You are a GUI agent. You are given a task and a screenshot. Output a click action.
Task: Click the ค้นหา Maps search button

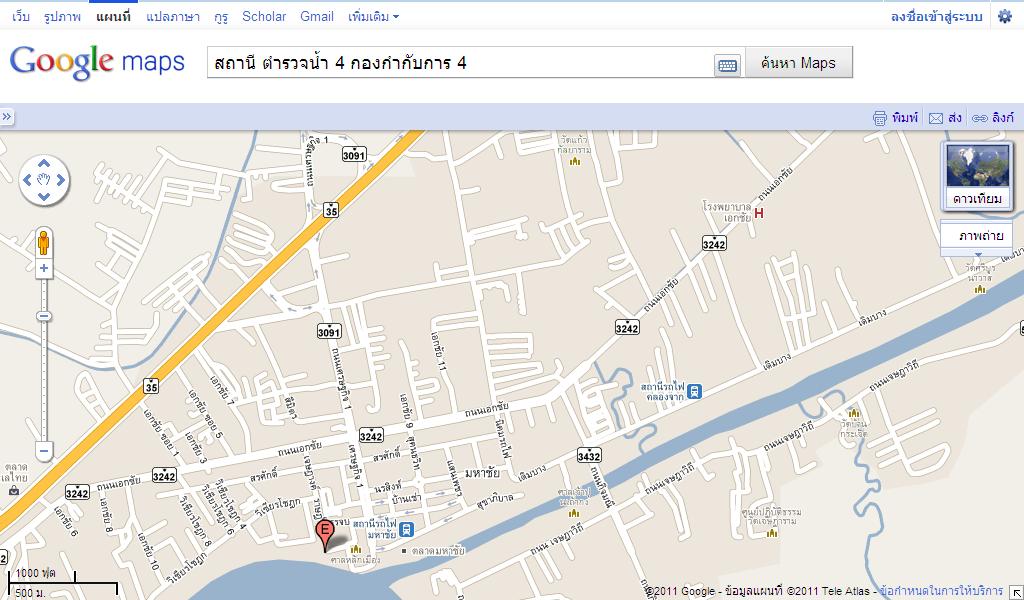pyautogui.click(x=797, y=63)
